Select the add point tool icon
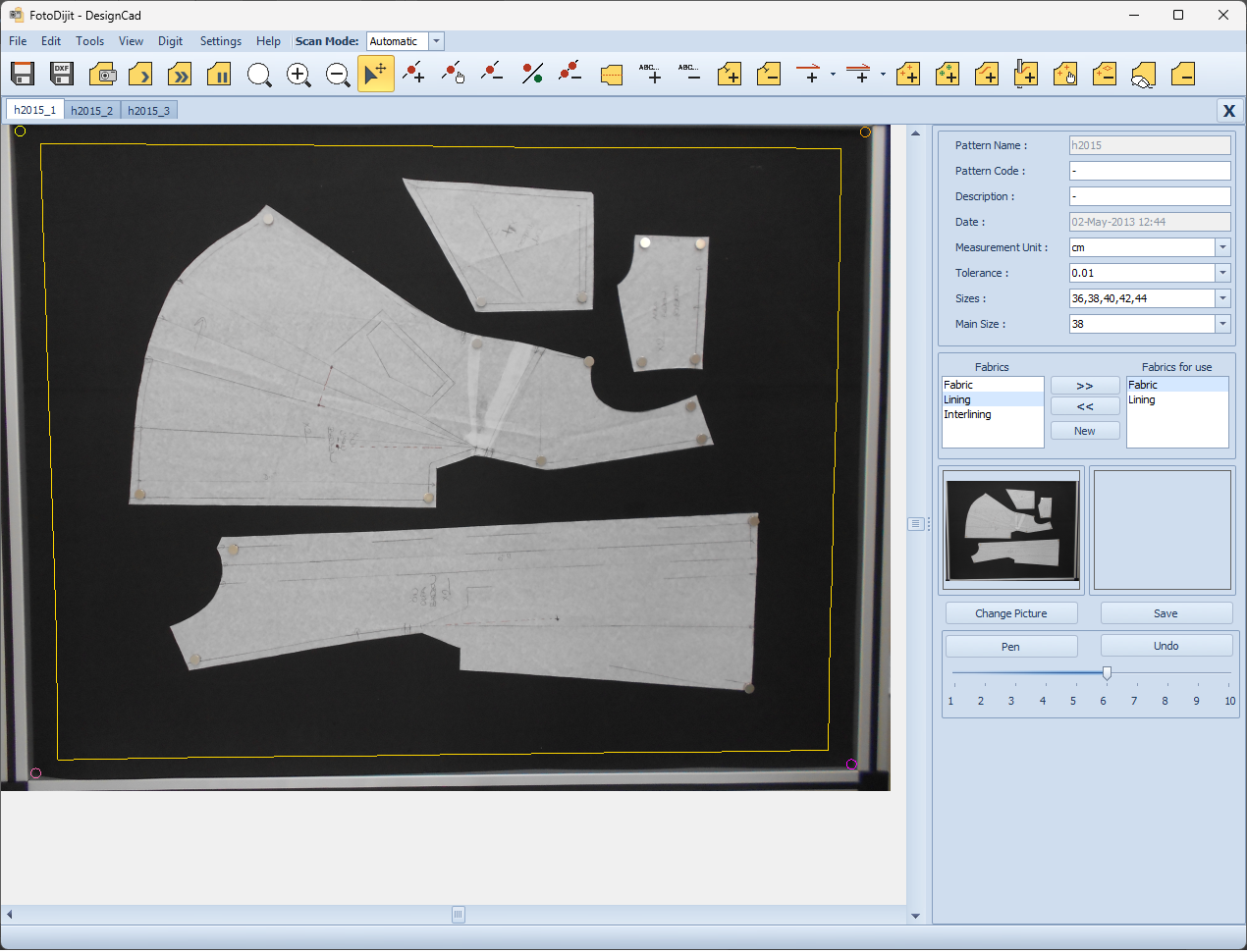The width and height of the screenshot is (1247, 952). (x=414, y=75)
